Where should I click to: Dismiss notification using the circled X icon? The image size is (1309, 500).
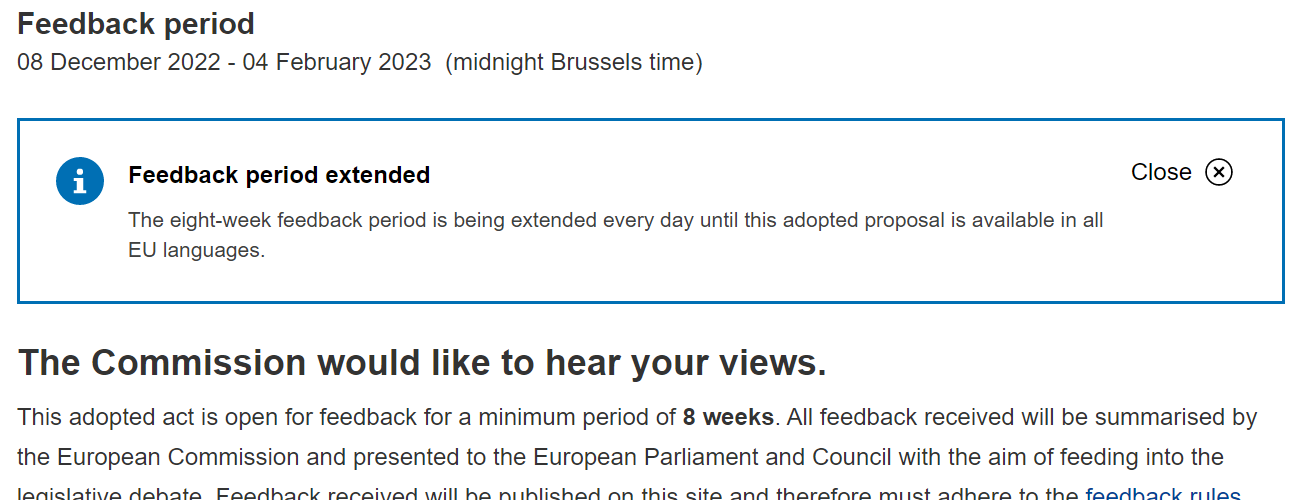pos(1218,172)
